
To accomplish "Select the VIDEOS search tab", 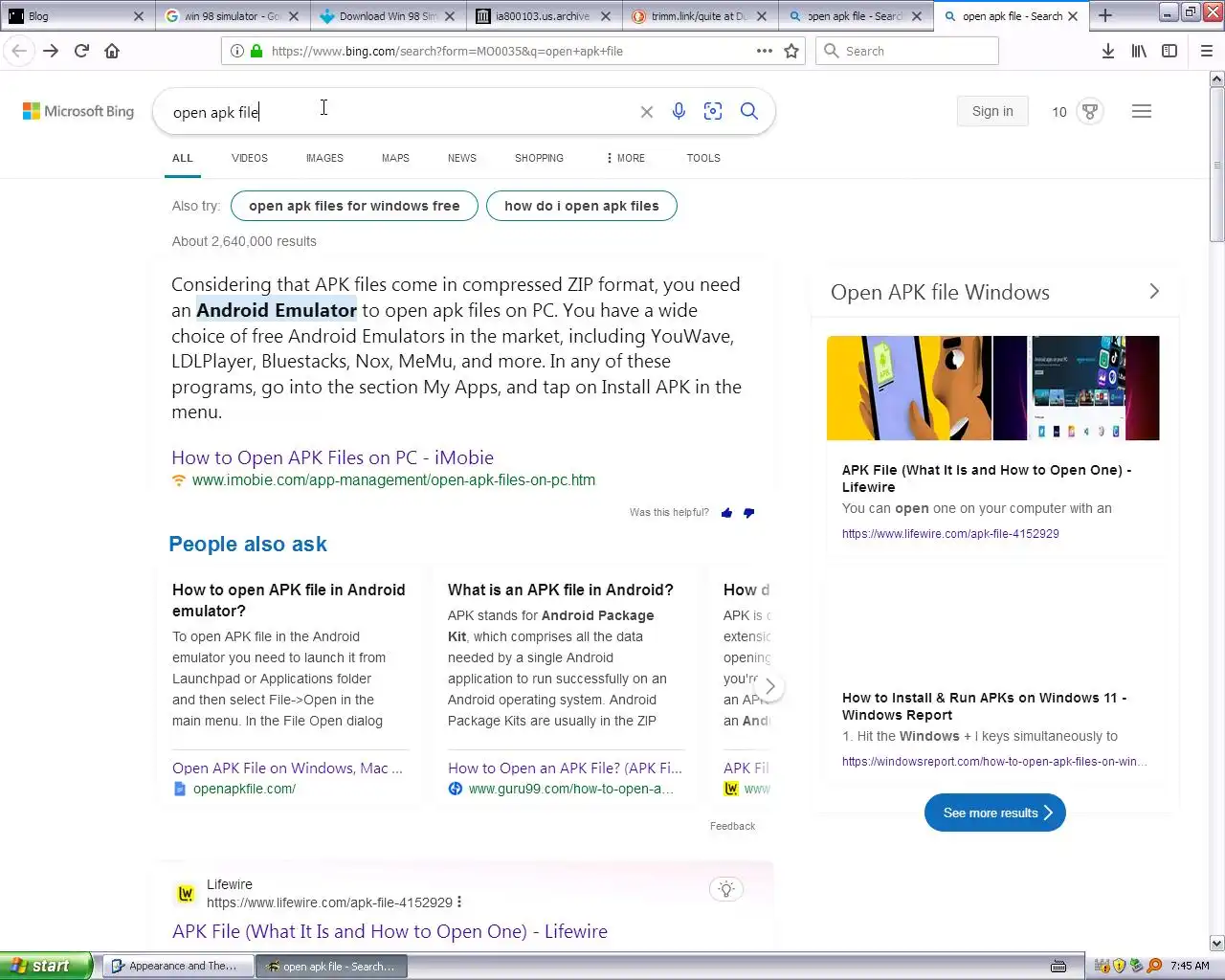I will click(250, 158).
